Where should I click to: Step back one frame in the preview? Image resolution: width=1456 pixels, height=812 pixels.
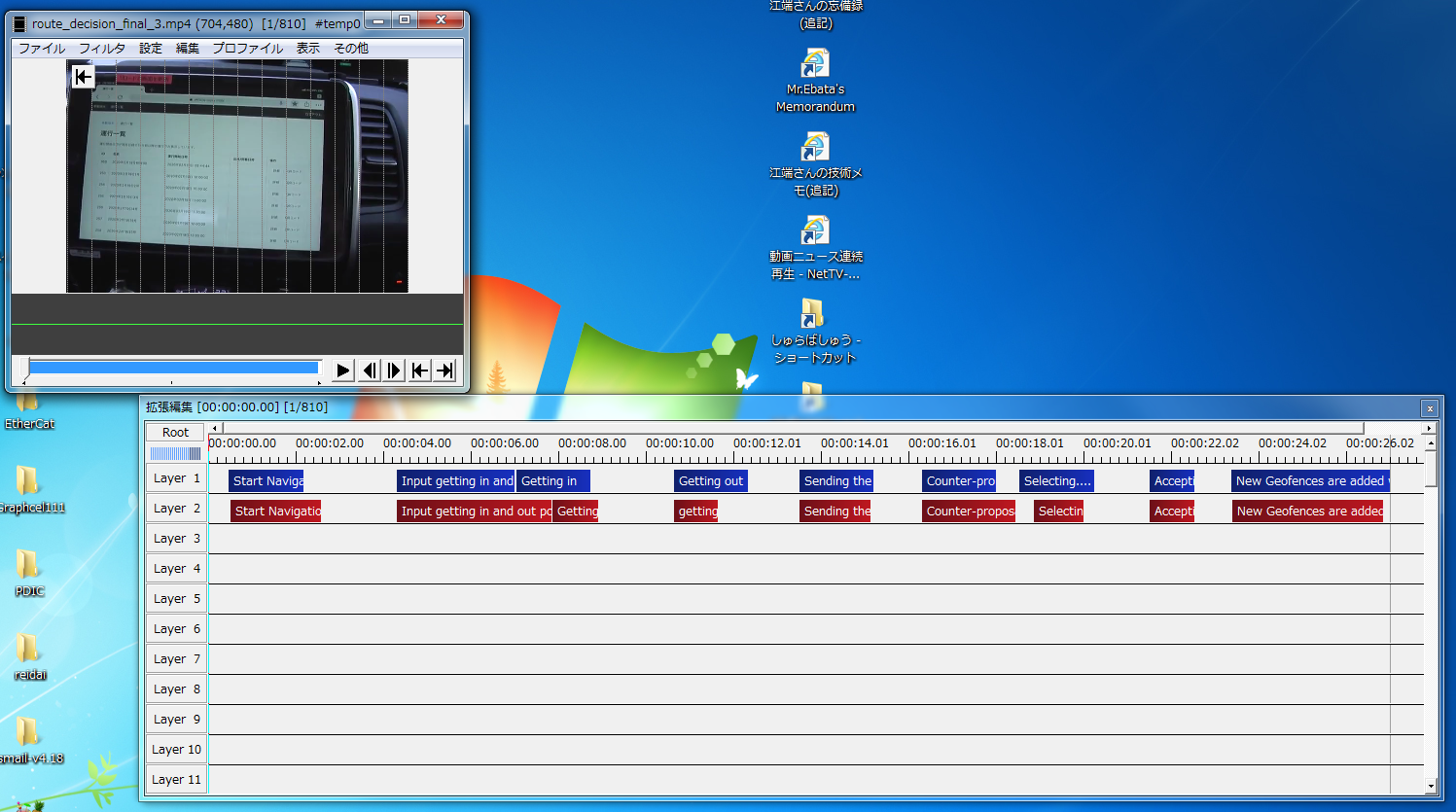point(370,371)
